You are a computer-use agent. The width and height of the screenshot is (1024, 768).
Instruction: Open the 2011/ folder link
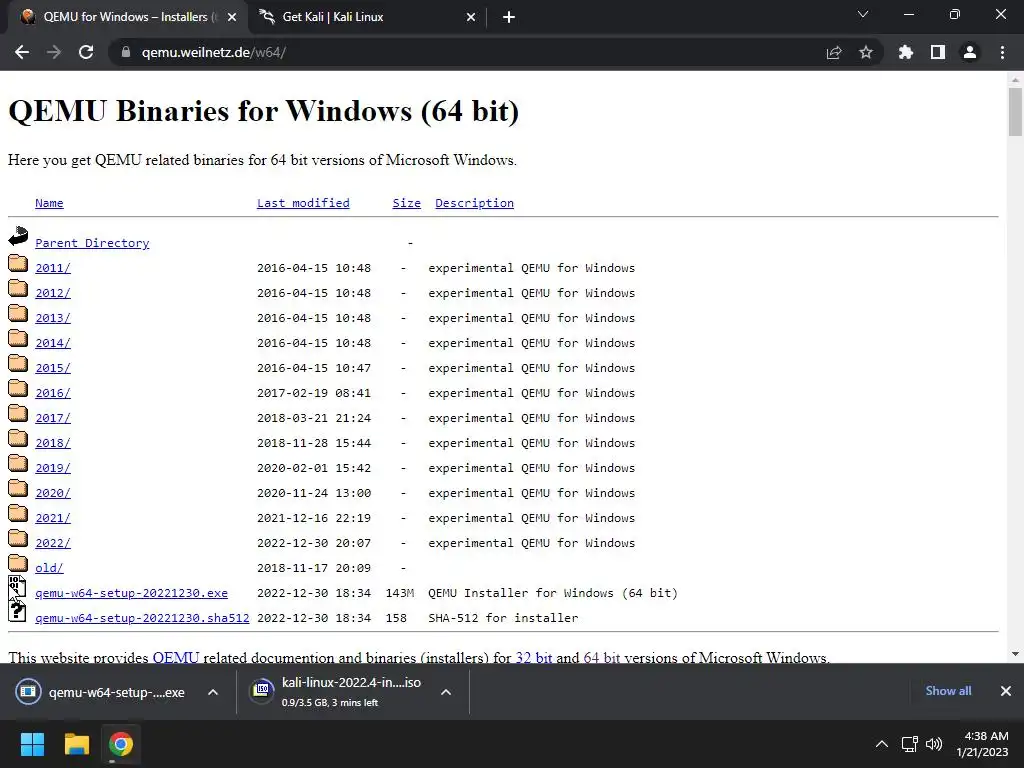pyautogui.click(x=53, y=268)
